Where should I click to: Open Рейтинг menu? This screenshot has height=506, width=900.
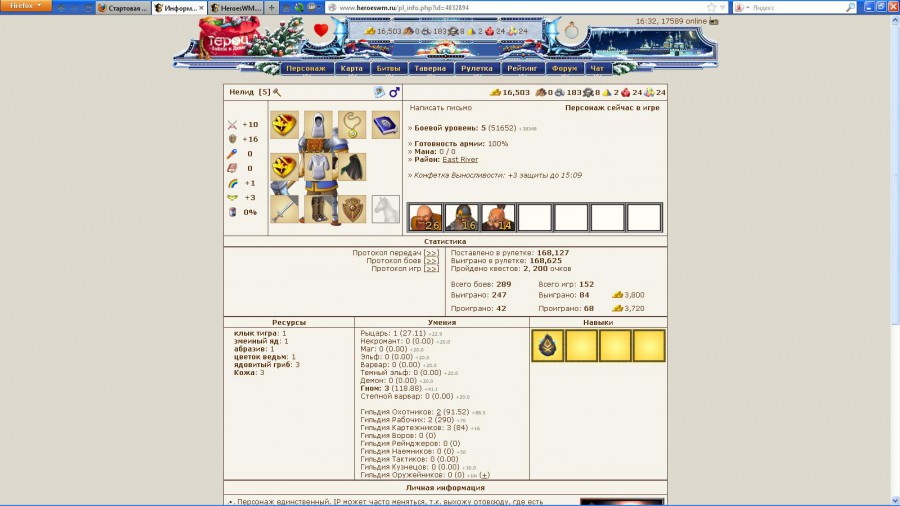[522, 68]
